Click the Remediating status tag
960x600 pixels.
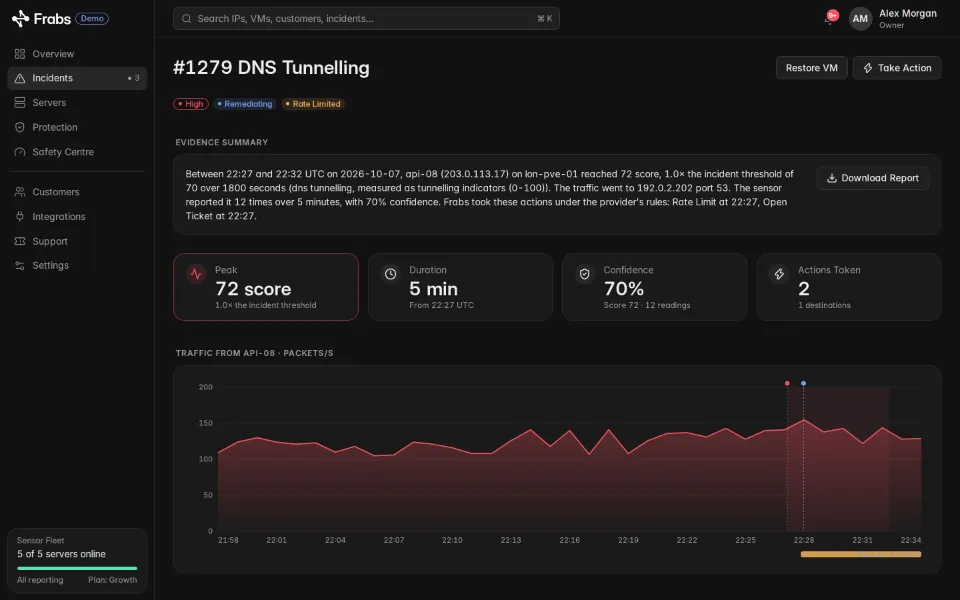245,104
